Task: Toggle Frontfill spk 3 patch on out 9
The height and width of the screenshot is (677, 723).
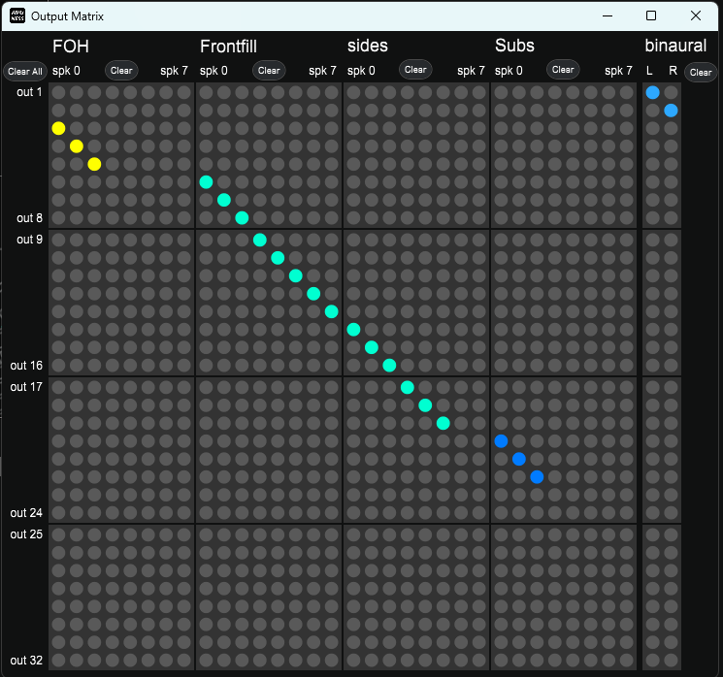Action: 260,240
